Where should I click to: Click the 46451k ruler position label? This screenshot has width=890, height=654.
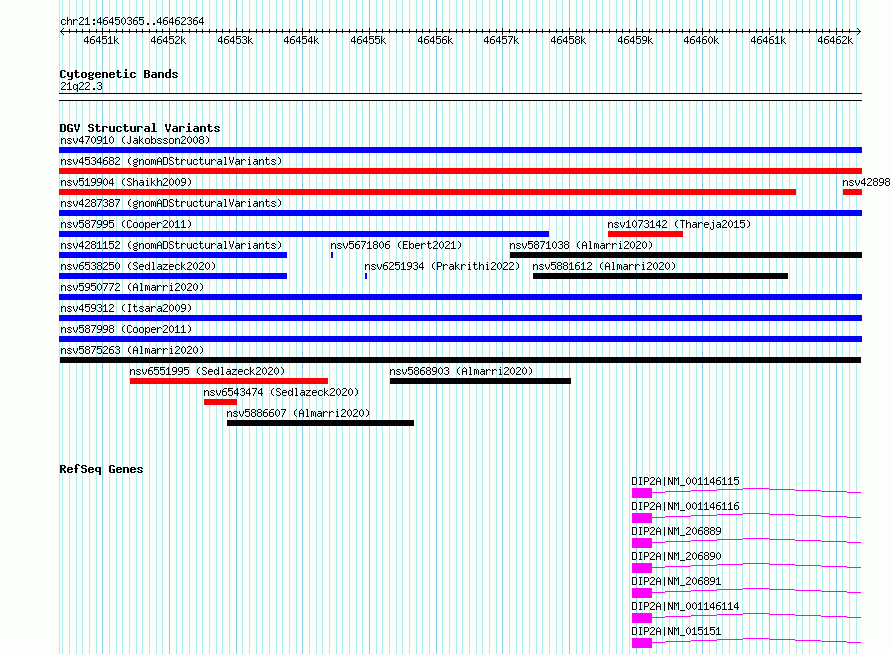pyautogui.click(x=101, y=40)
